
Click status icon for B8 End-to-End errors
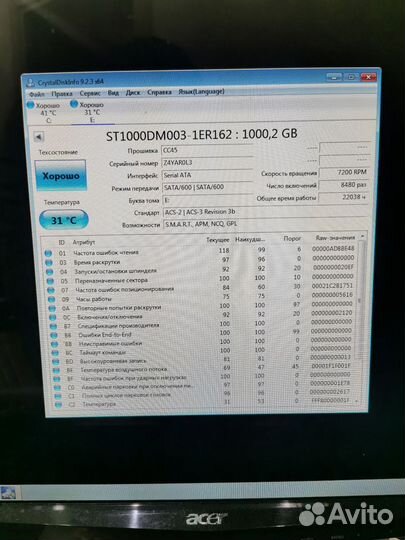click(54, 335)
